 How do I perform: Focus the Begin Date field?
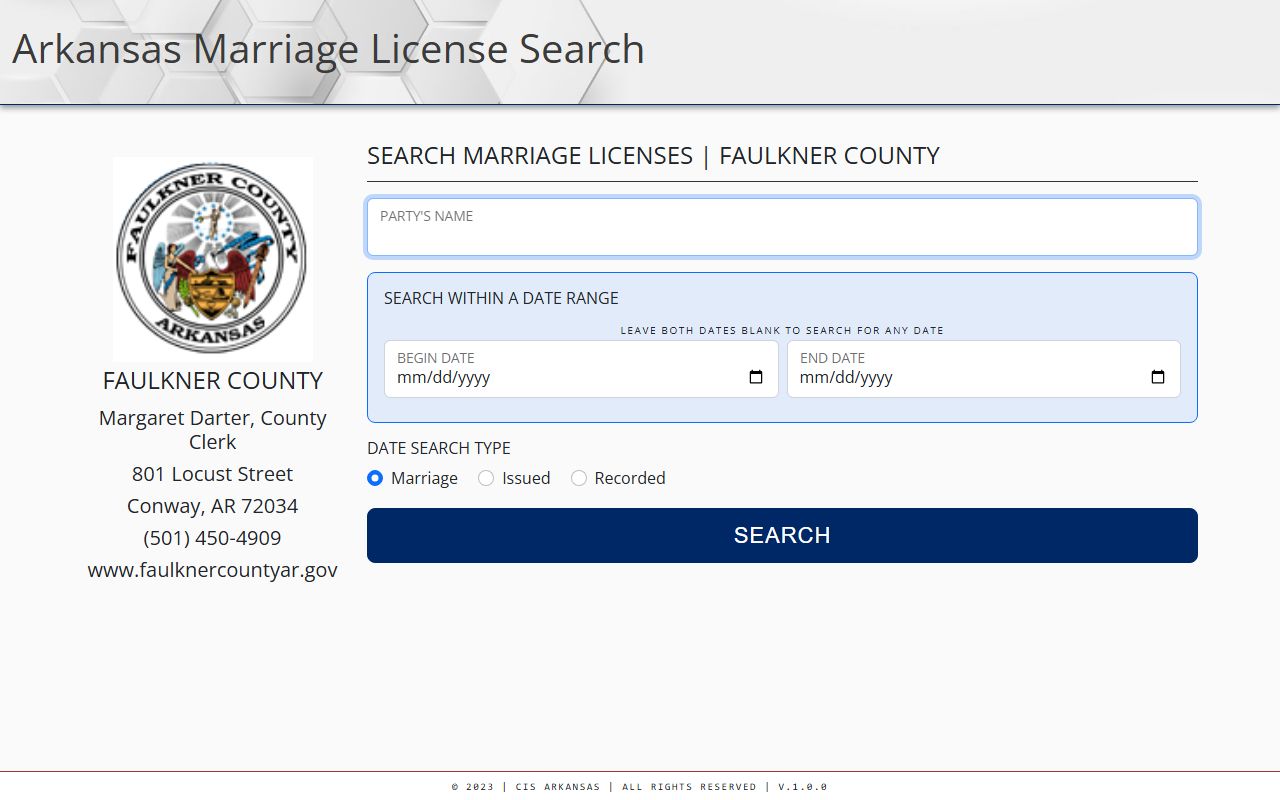pos(581,369)
